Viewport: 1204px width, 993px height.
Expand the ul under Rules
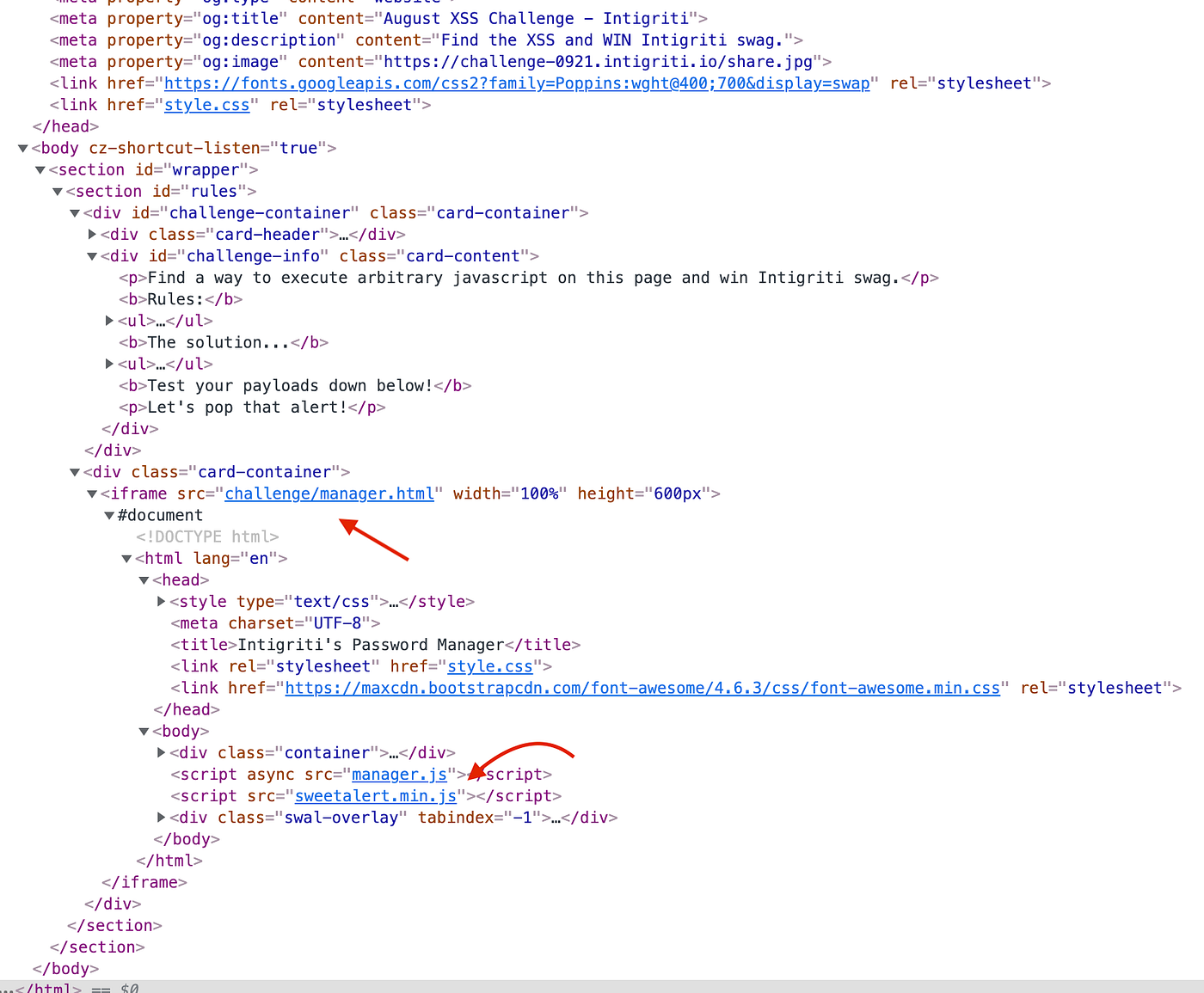point(109,321)
